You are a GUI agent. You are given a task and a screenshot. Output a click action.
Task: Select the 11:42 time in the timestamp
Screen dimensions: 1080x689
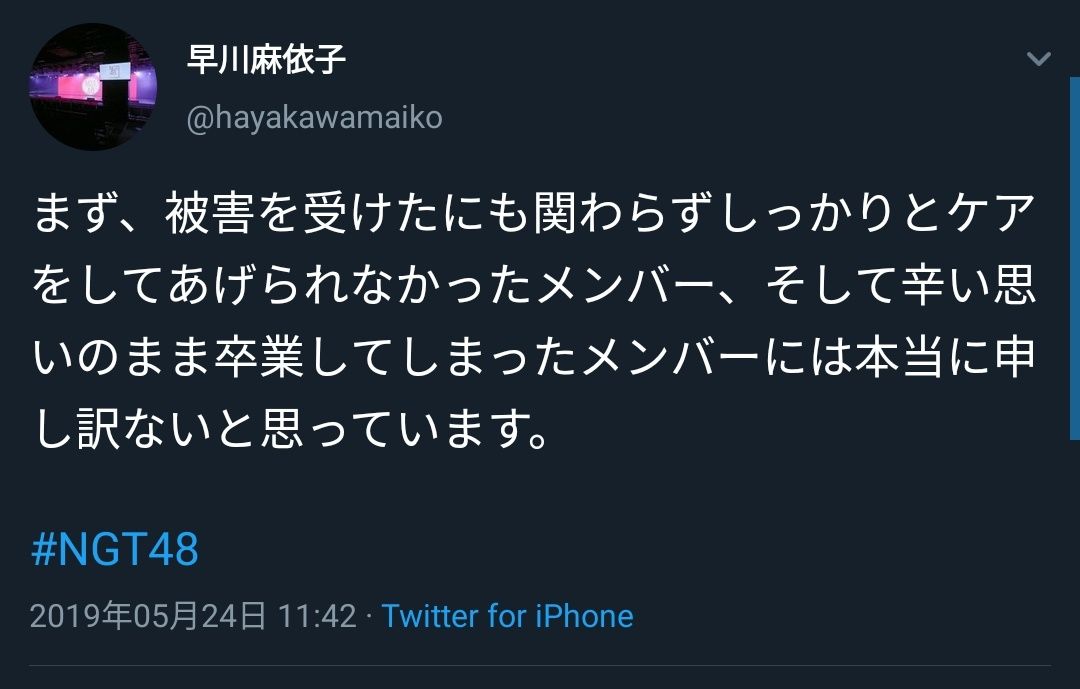pyautogui.click(x=318, y=616)
